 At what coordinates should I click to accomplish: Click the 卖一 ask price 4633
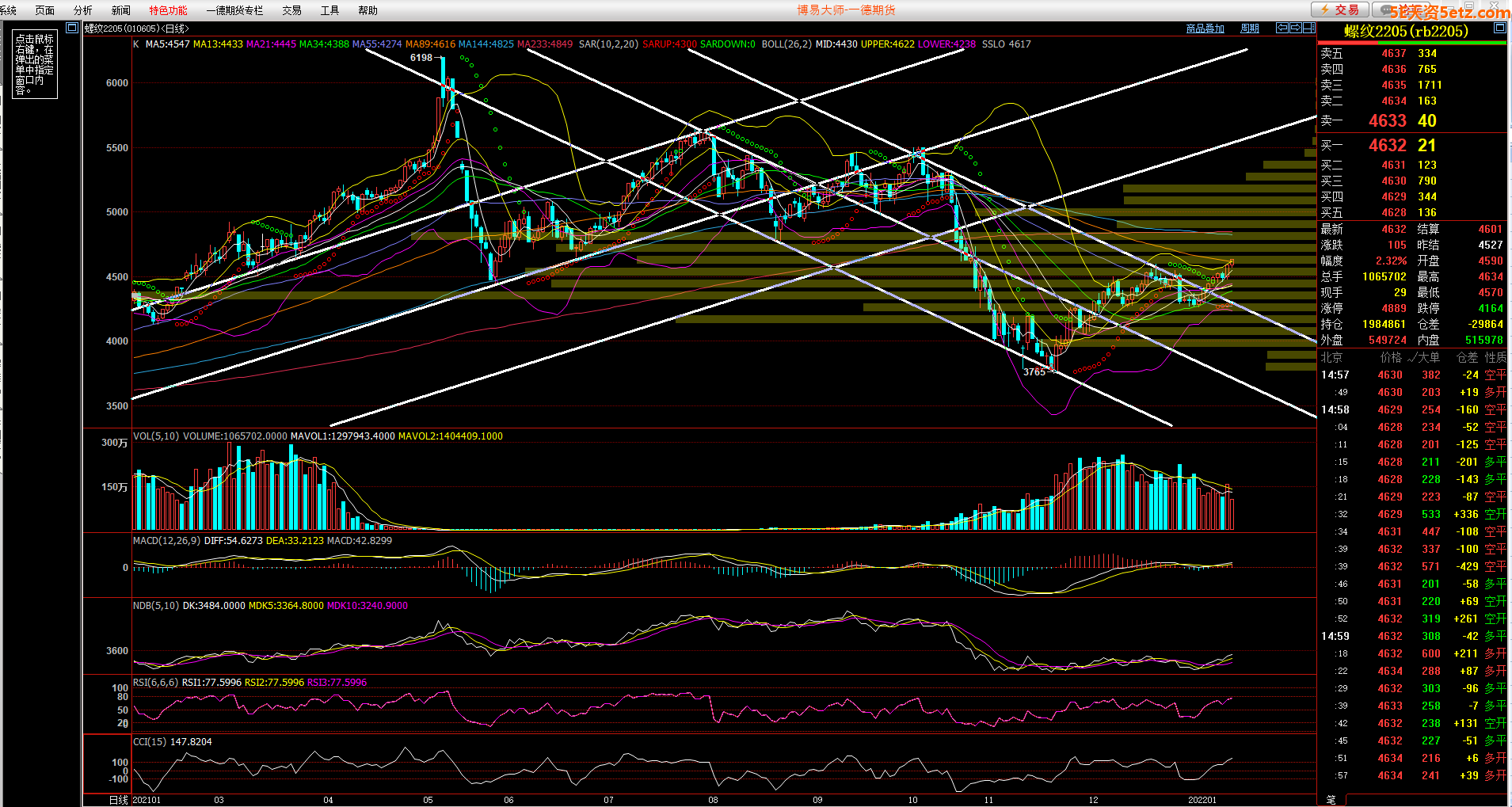(x=1387, y=121)
